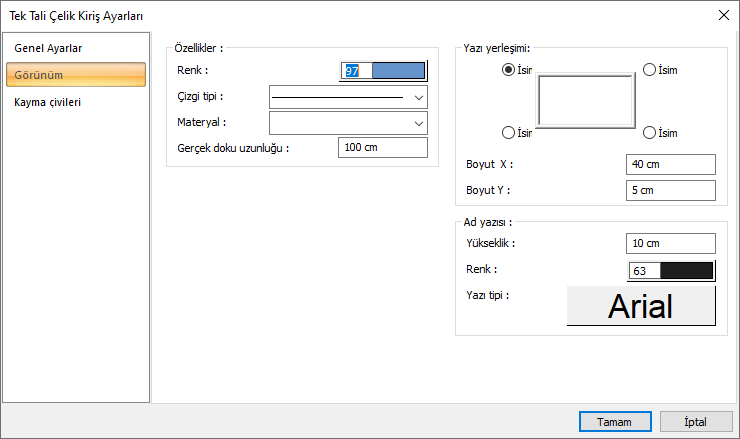Open the Genel Ayarlar section
Viewport: 740px width, 439px height.
tap(48, 48)
